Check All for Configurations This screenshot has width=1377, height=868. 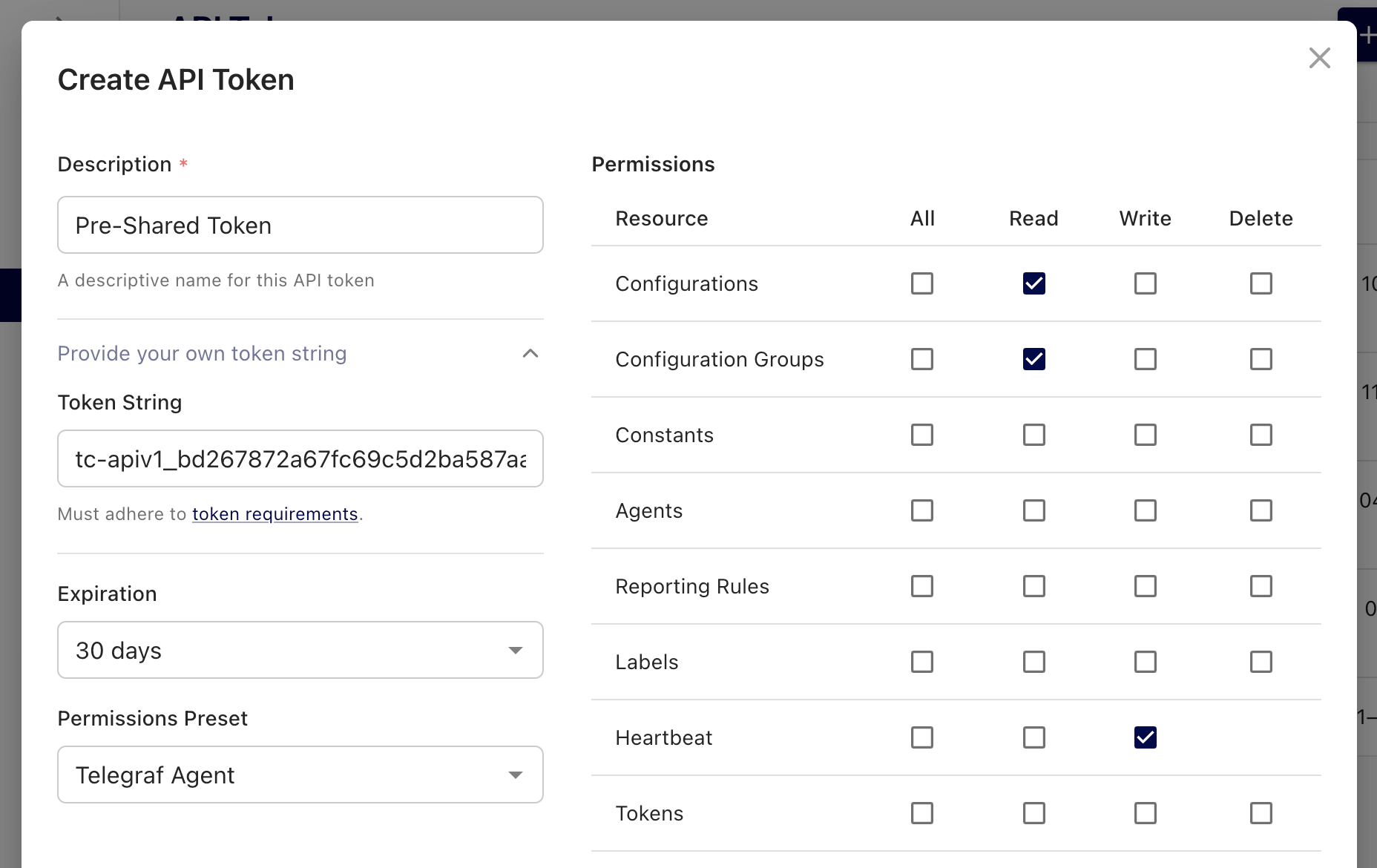click(x=921, y=283)
